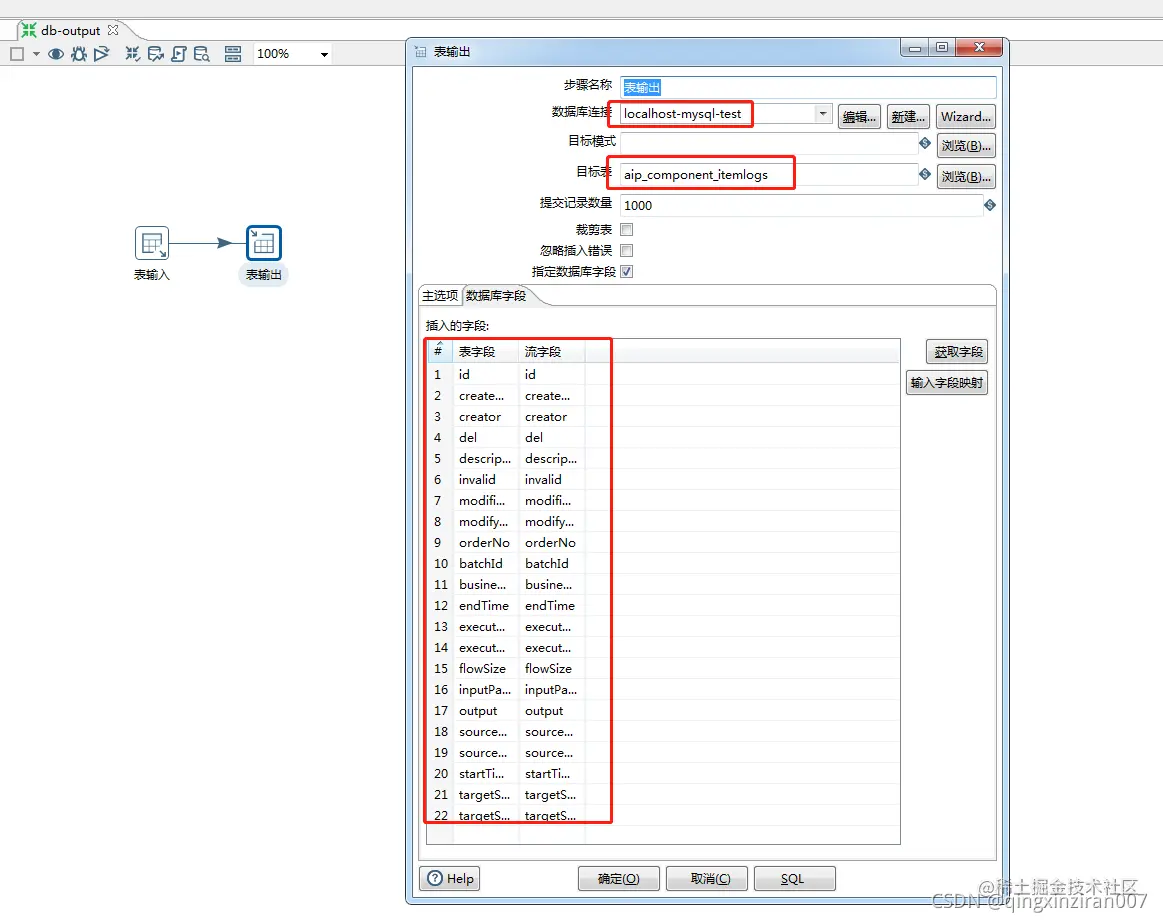The image size is (1163, 922).
Task: Select 'output' cell in the 流字段 column
Action: 552,711
